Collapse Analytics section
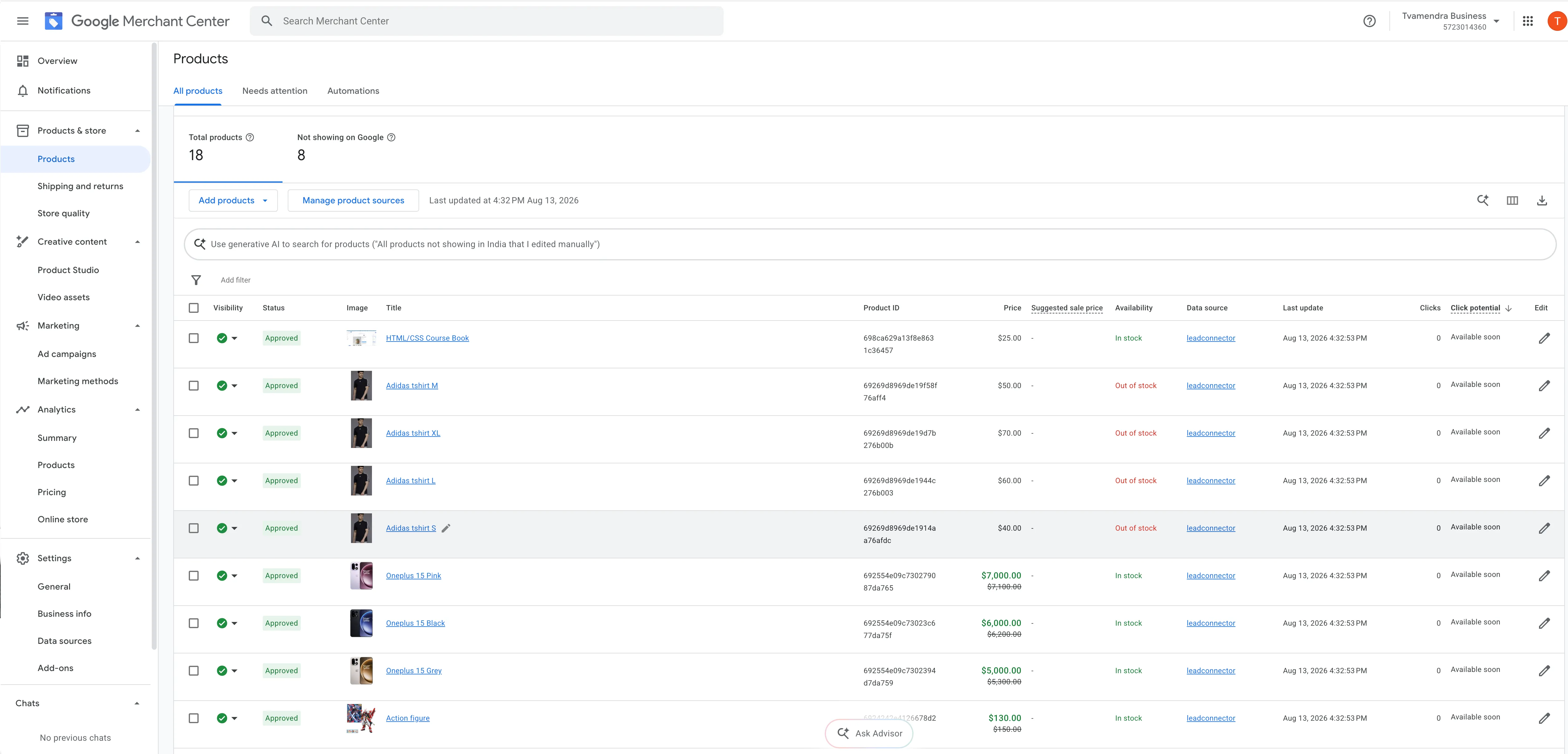This screenshot has width=1568, height=754. pos(138,410)
